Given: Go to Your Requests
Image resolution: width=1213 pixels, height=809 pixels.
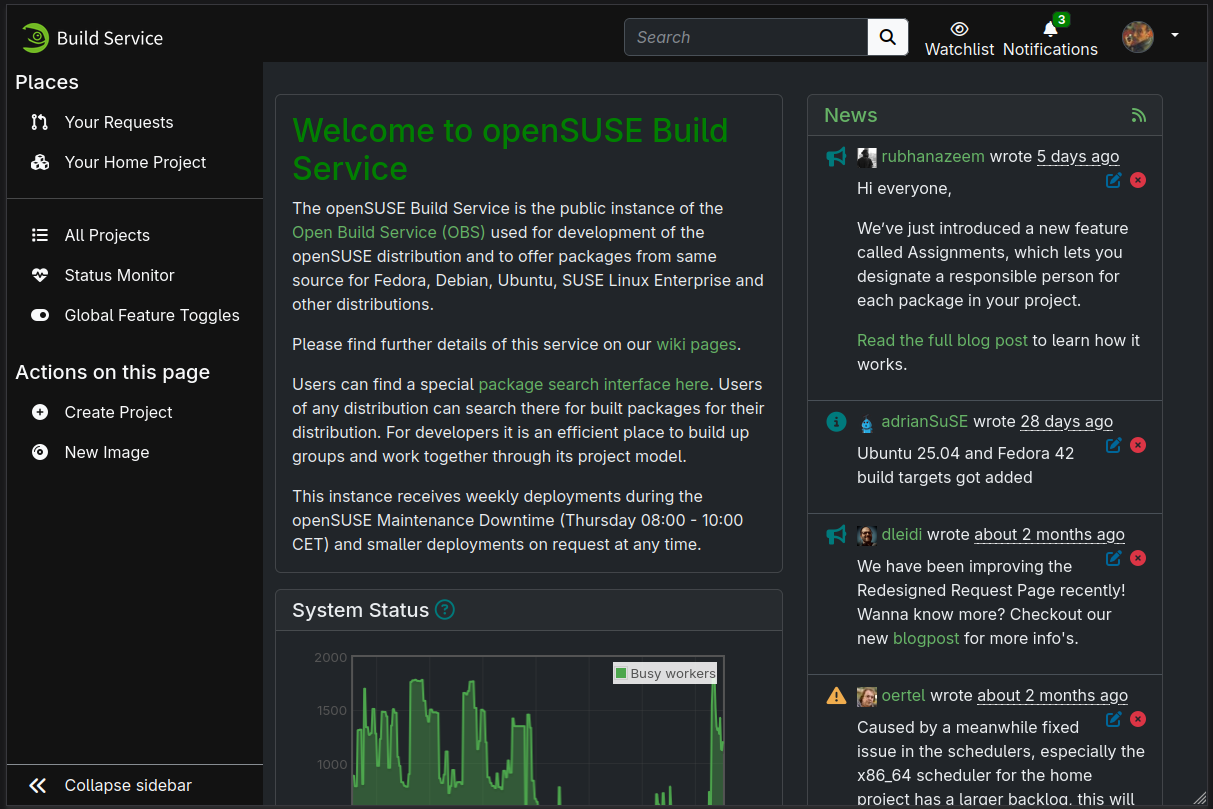Looking at the screenshot, I should 118,122.
